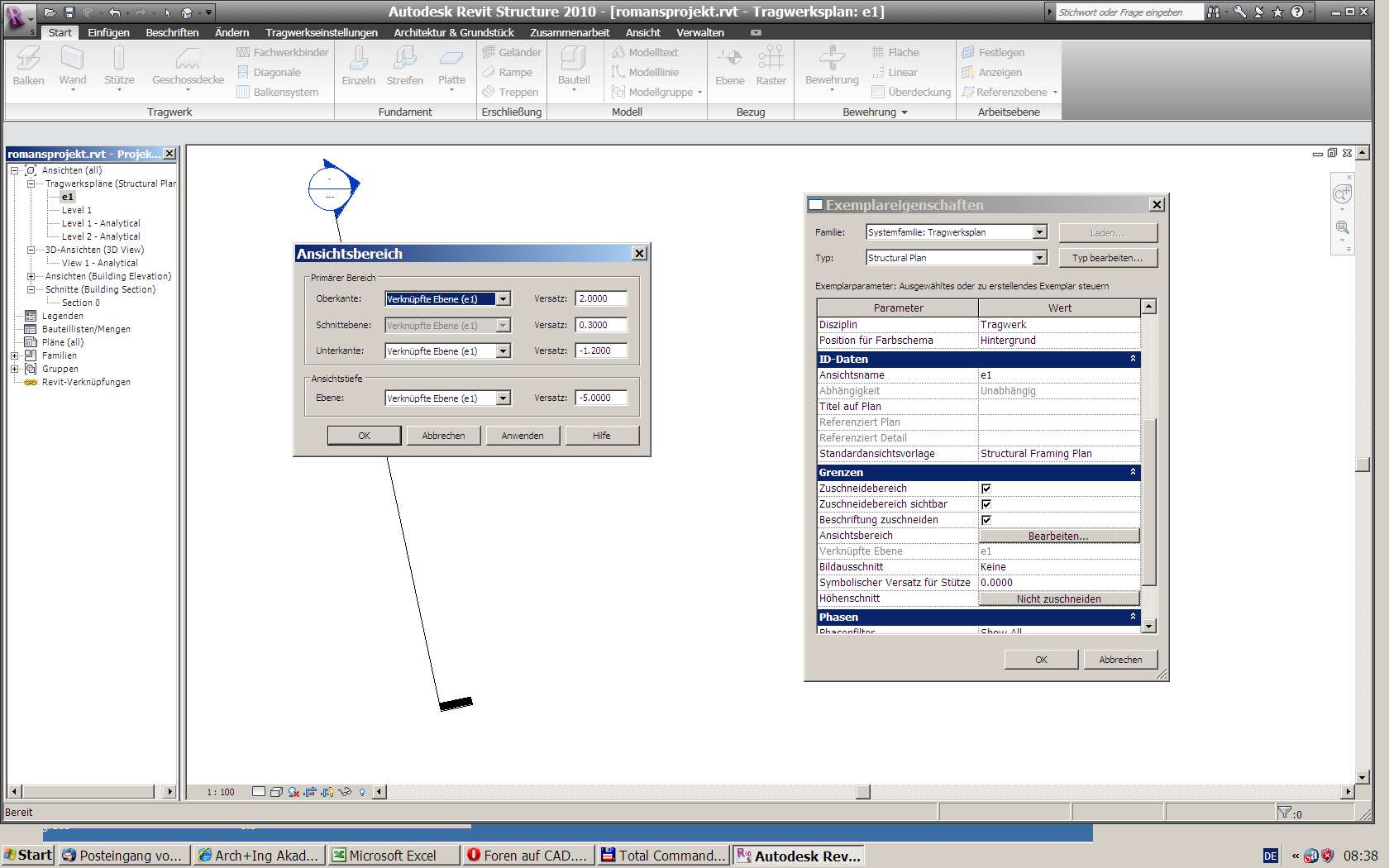
Task: Click the search field Stichwort oder Frage
Action: pos(1129,12)
